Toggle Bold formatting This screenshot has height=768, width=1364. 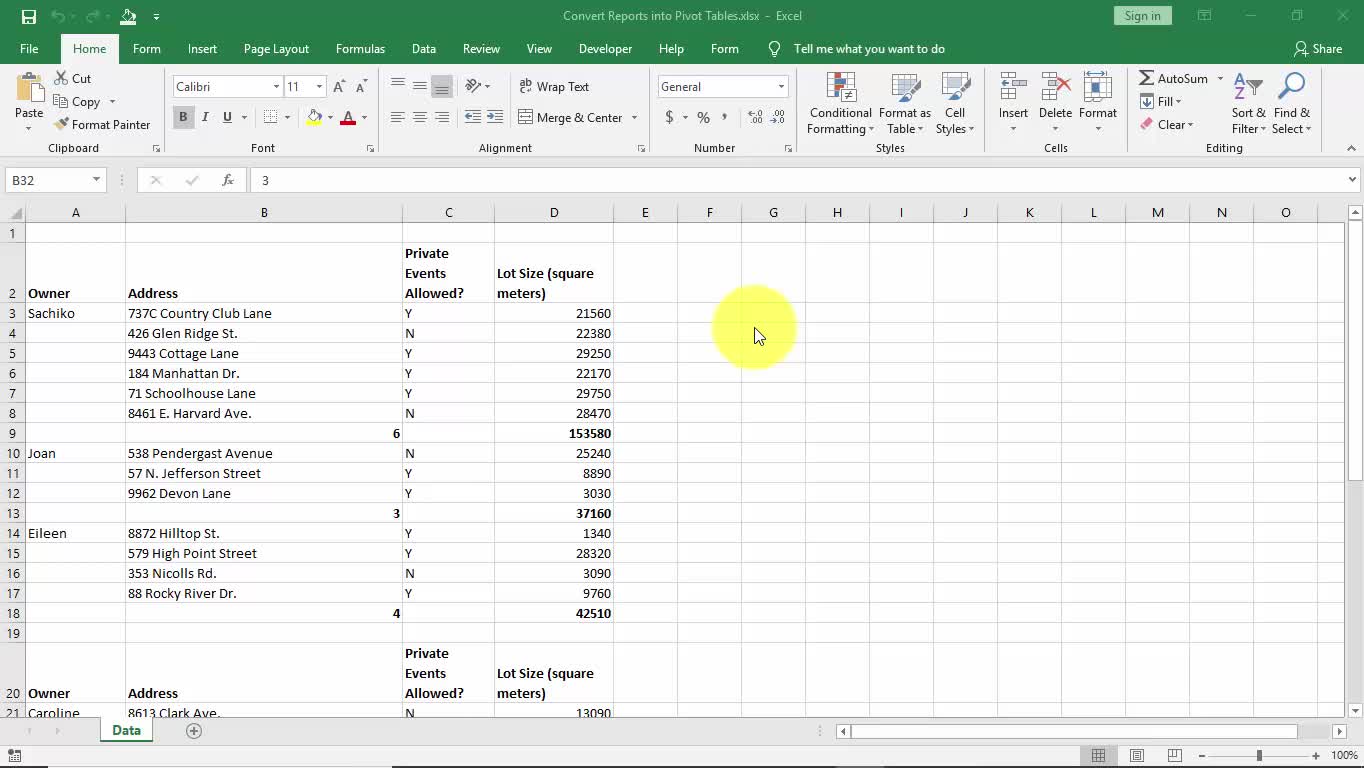coord(183,117)
